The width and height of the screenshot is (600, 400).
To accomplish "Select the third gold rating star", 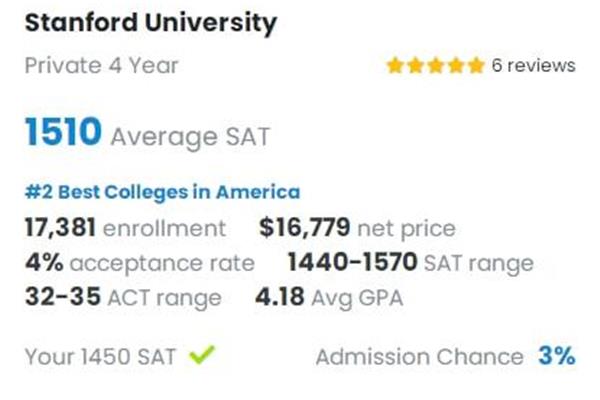I will tap(435, 65).
